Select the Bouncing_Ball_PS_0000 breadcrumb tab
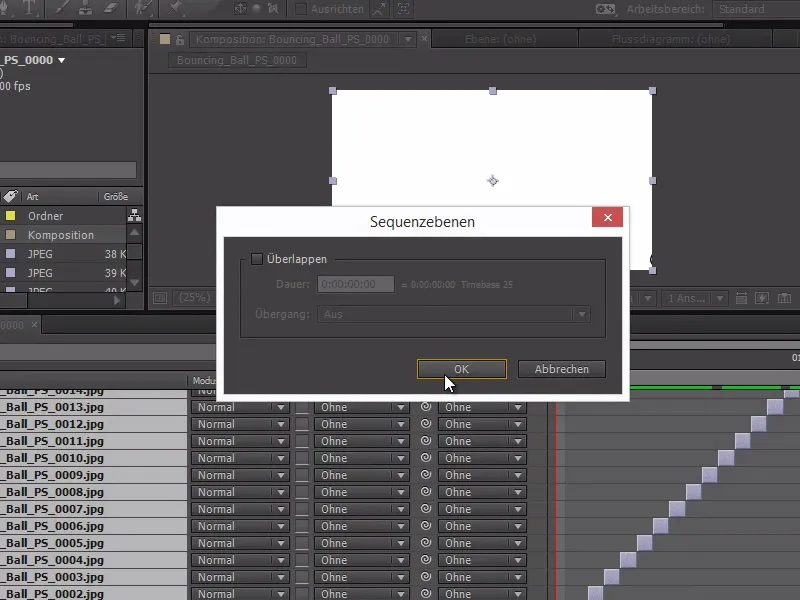Screen dimensions: 800x600 coord(237,60)
